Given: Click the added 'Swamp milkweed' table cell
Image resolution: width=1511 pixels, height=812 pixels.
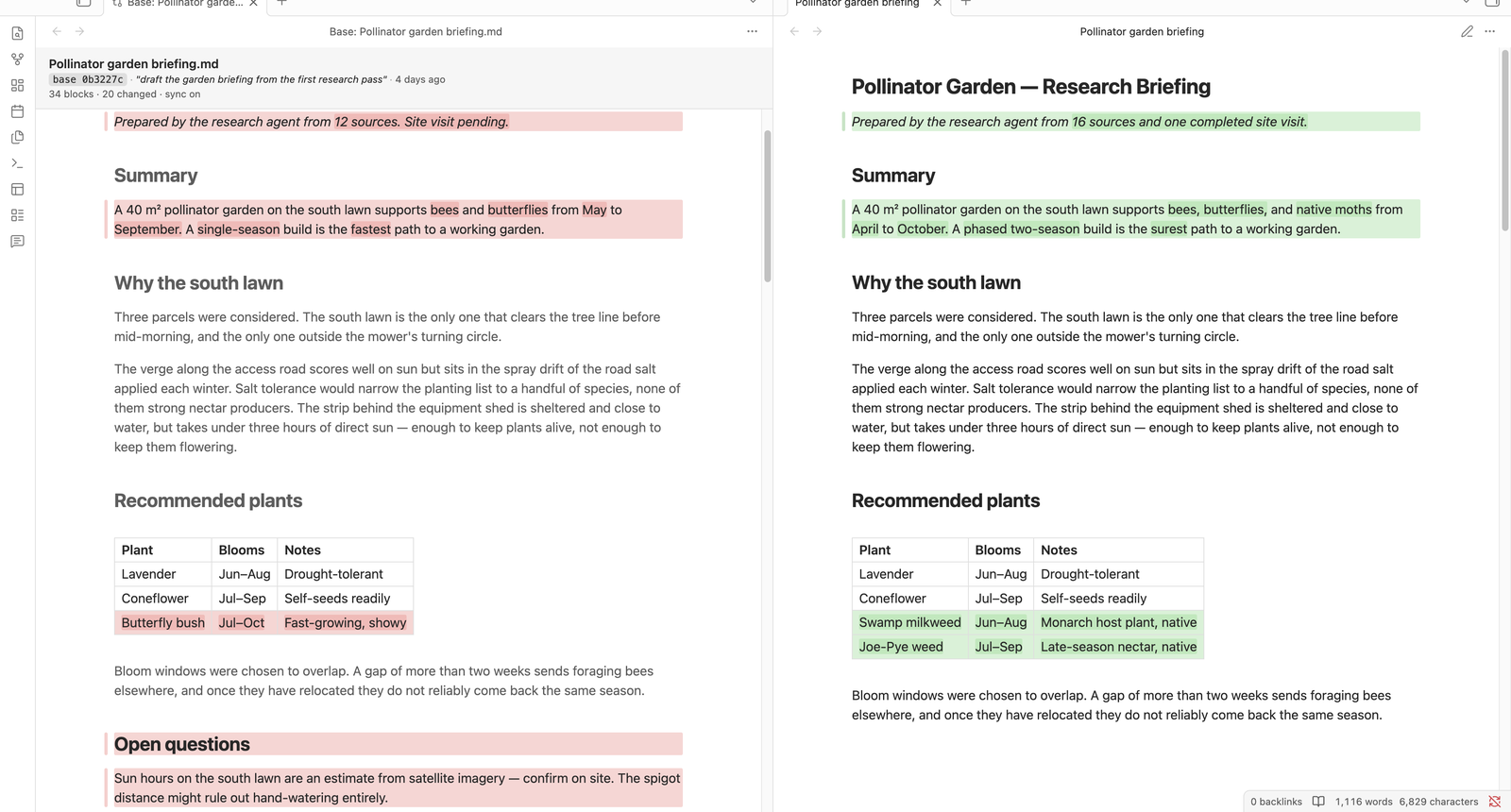Looking at the screenshot, I should click(909, 622).
